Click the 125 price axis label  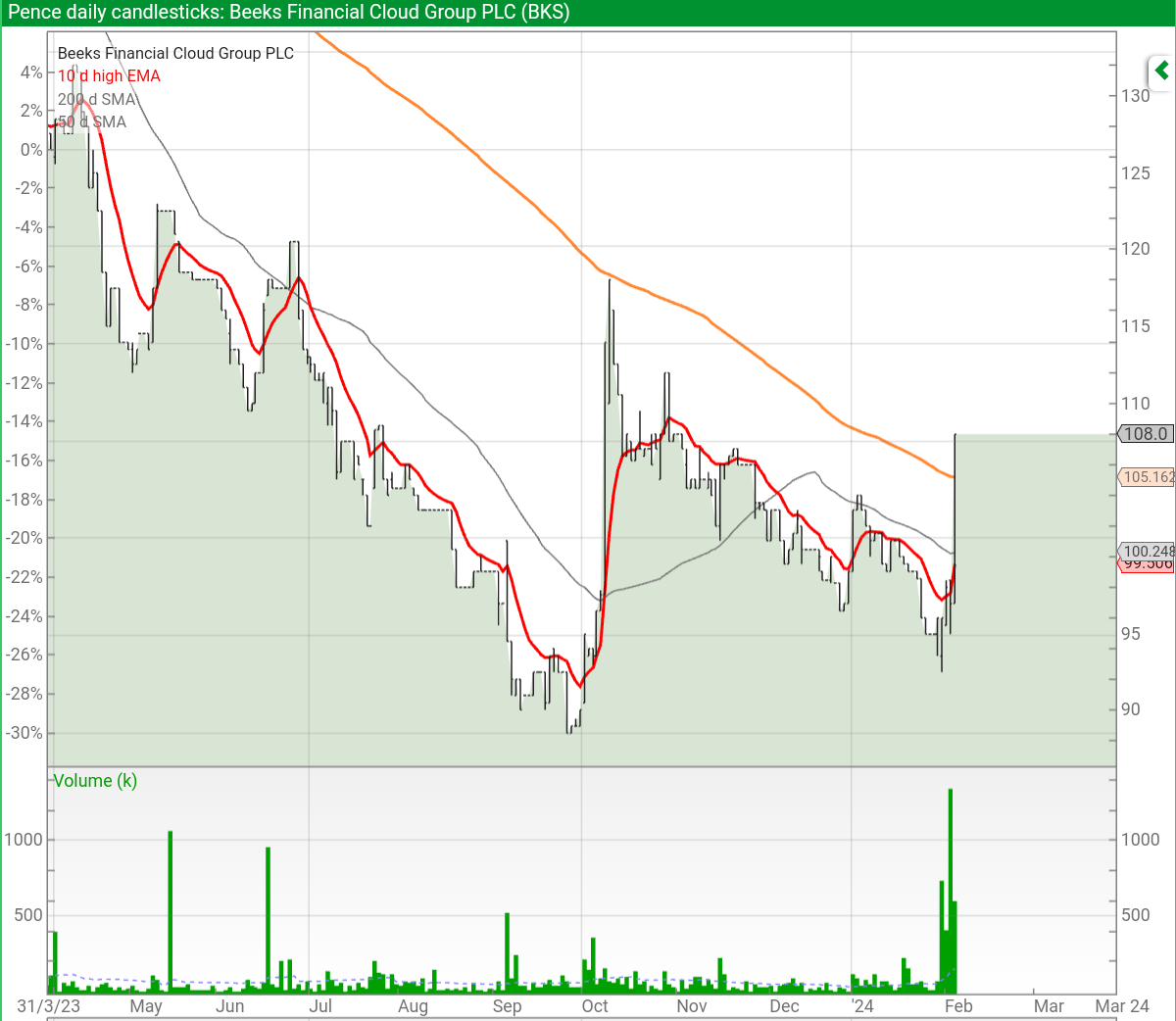pyautogui.click(x=1136, y=173)
